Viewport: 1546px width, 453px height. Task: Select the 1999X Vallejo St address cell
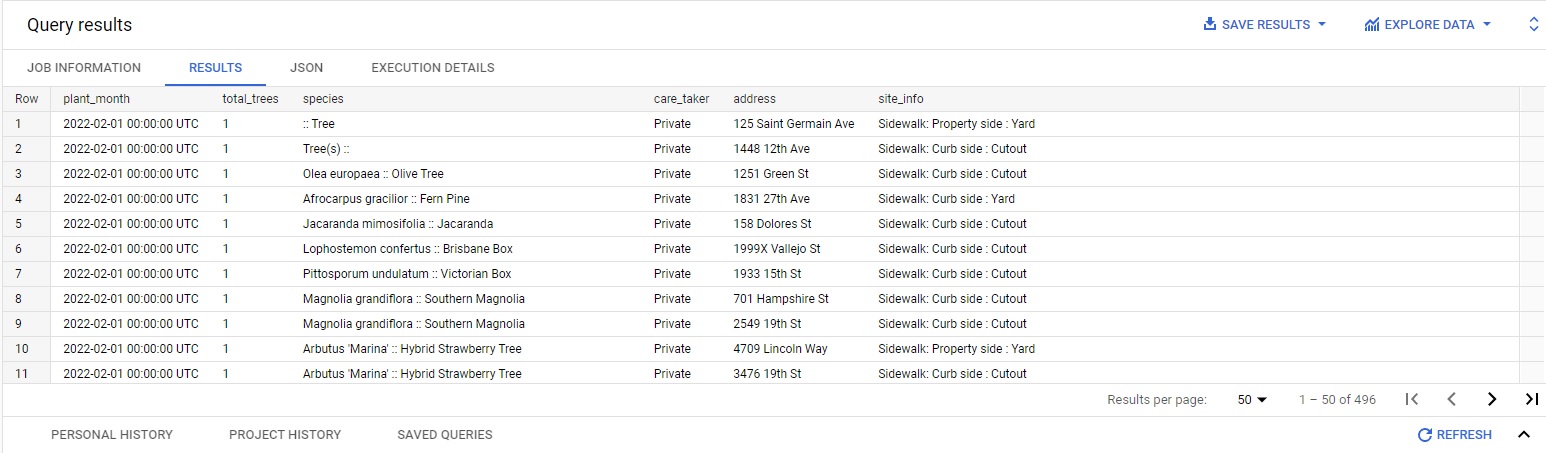coord(777,249)
